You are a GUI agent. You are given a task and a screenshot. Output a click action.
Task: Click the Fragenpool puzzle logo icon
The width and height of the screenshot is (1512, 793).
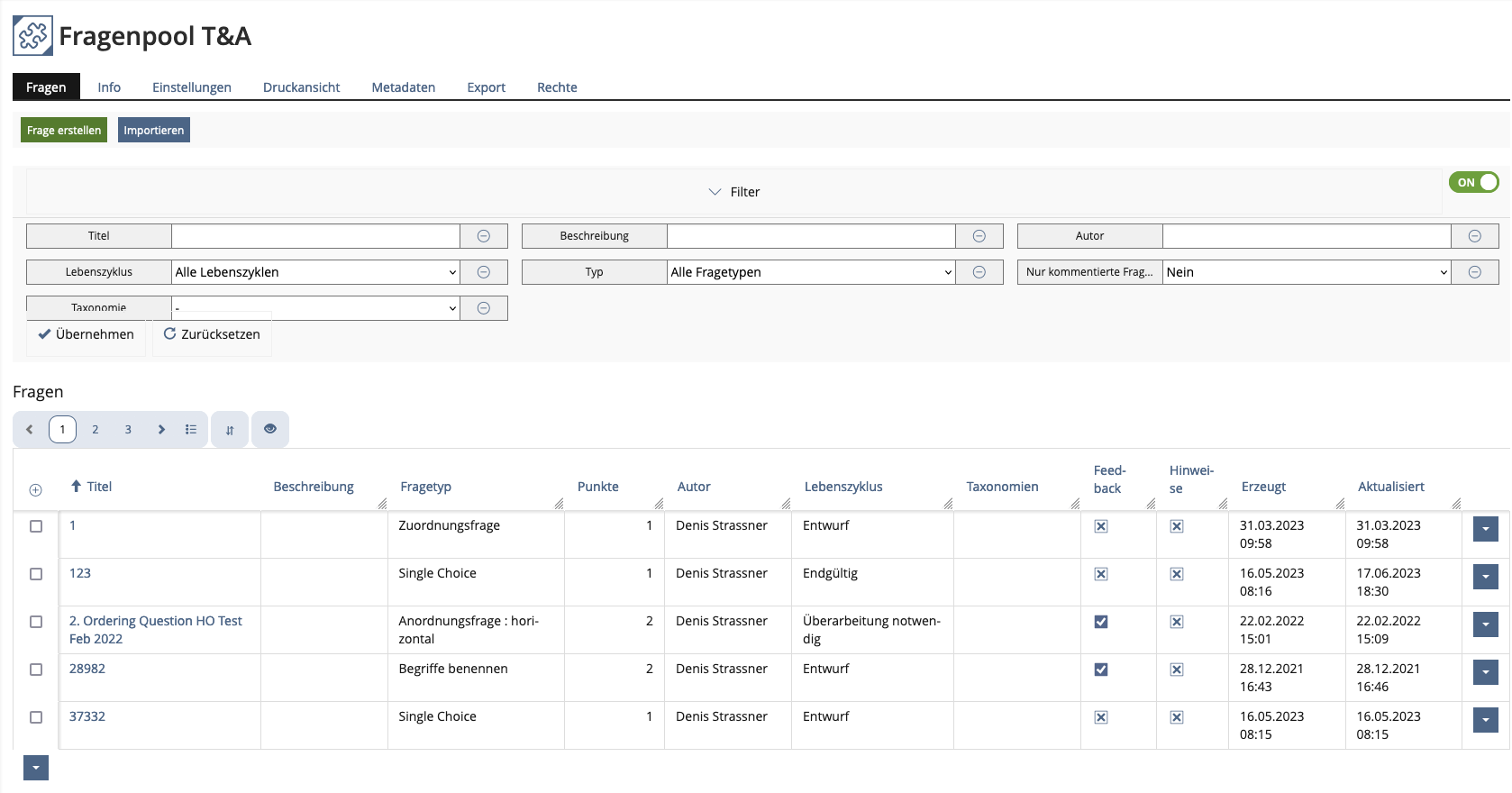(32, 36)
